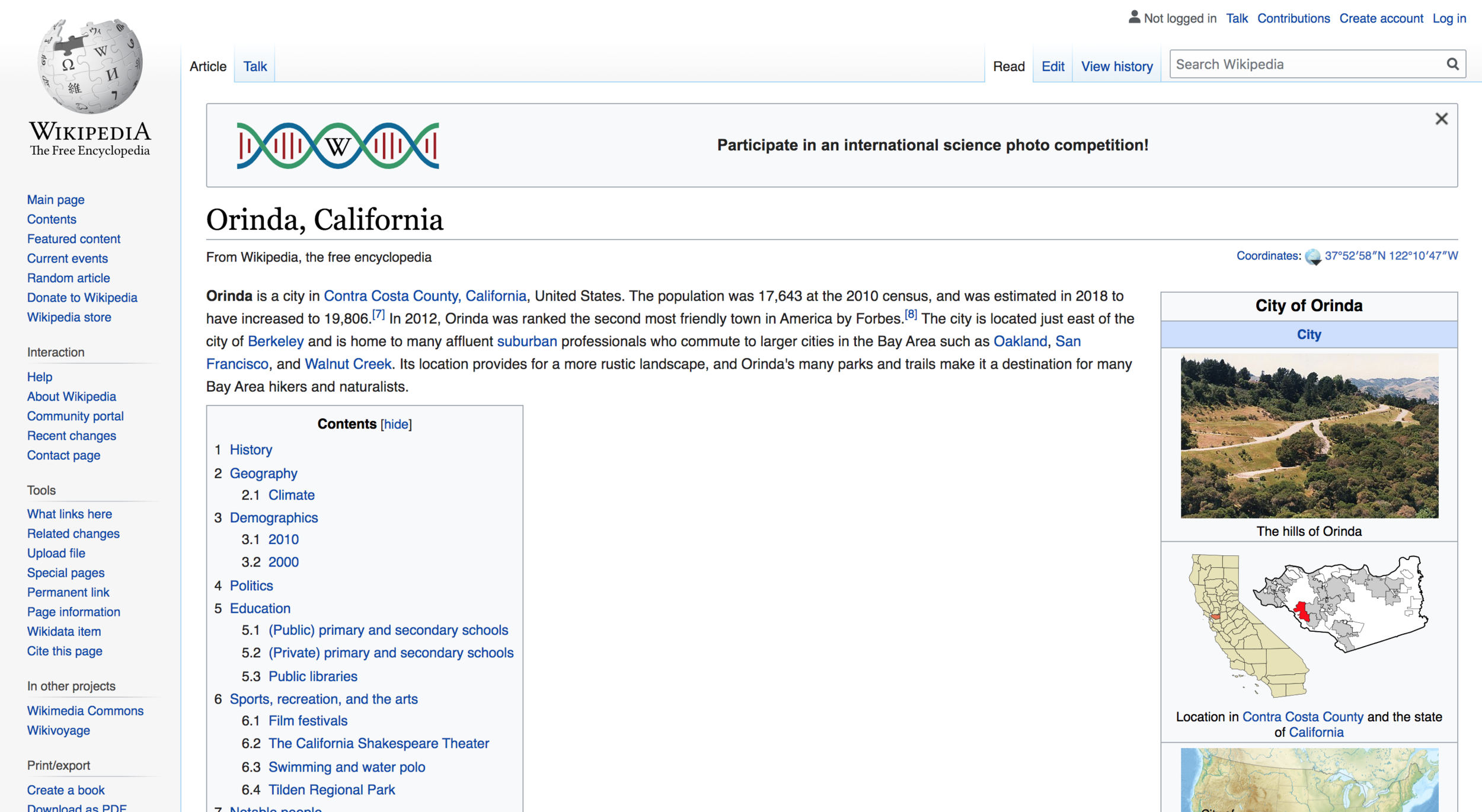Open the hills of Orinda photo

(1309, 436)
